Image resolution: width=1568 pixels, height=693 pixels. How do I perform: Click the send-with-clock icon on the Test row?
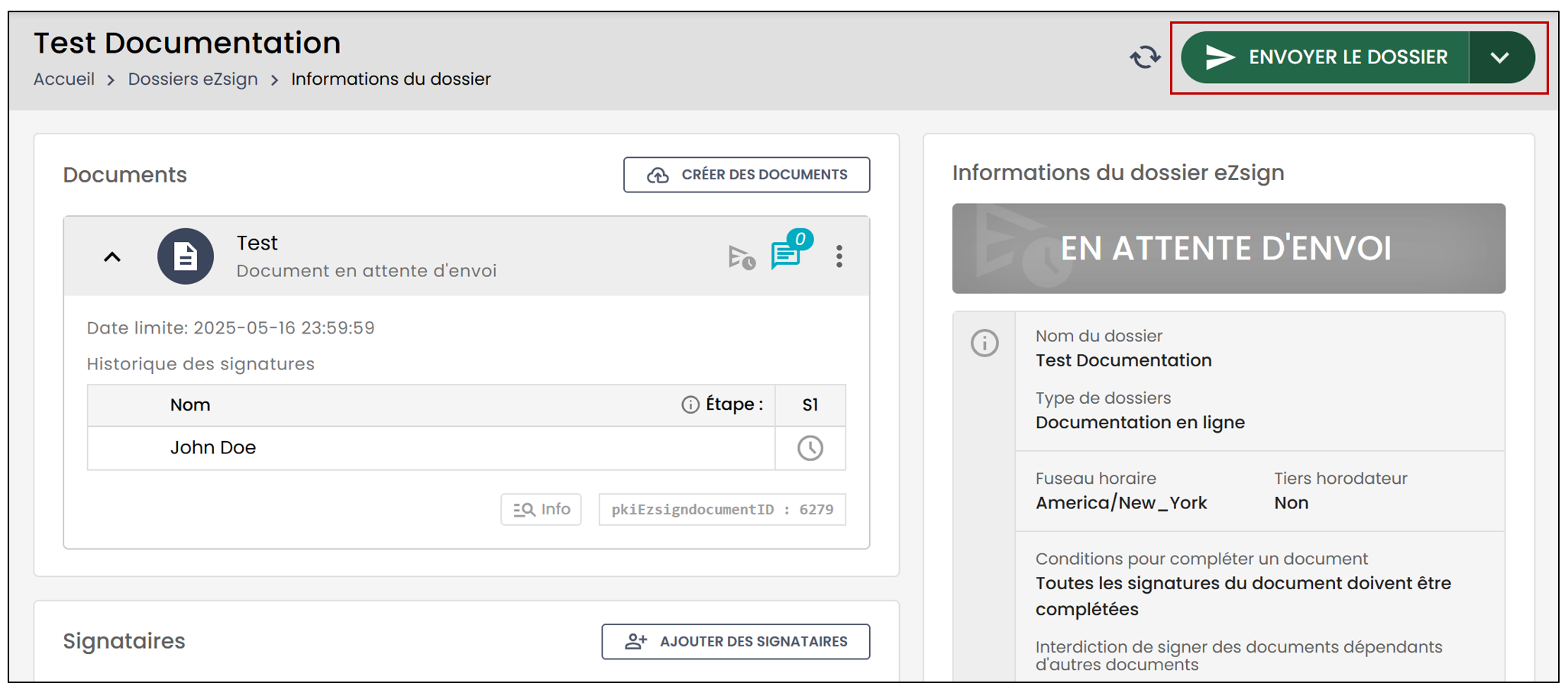pyautogui.click(x=742, y=257)
